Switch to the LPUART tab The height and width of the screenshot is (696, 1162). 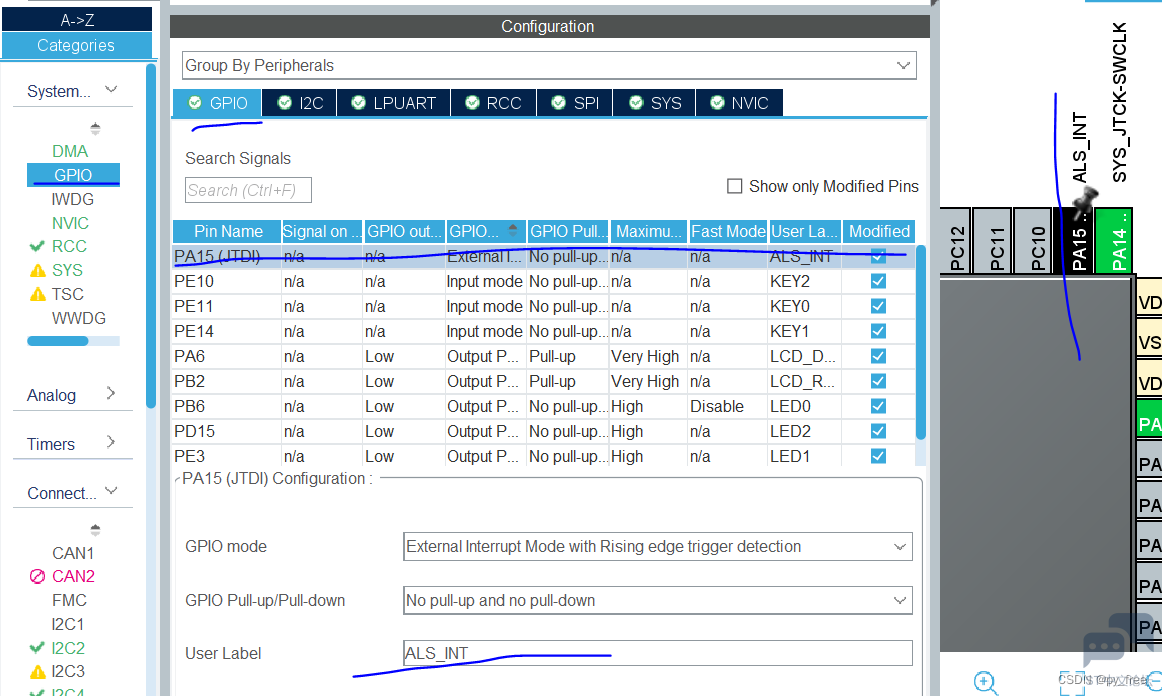click(x=394, y=103)
